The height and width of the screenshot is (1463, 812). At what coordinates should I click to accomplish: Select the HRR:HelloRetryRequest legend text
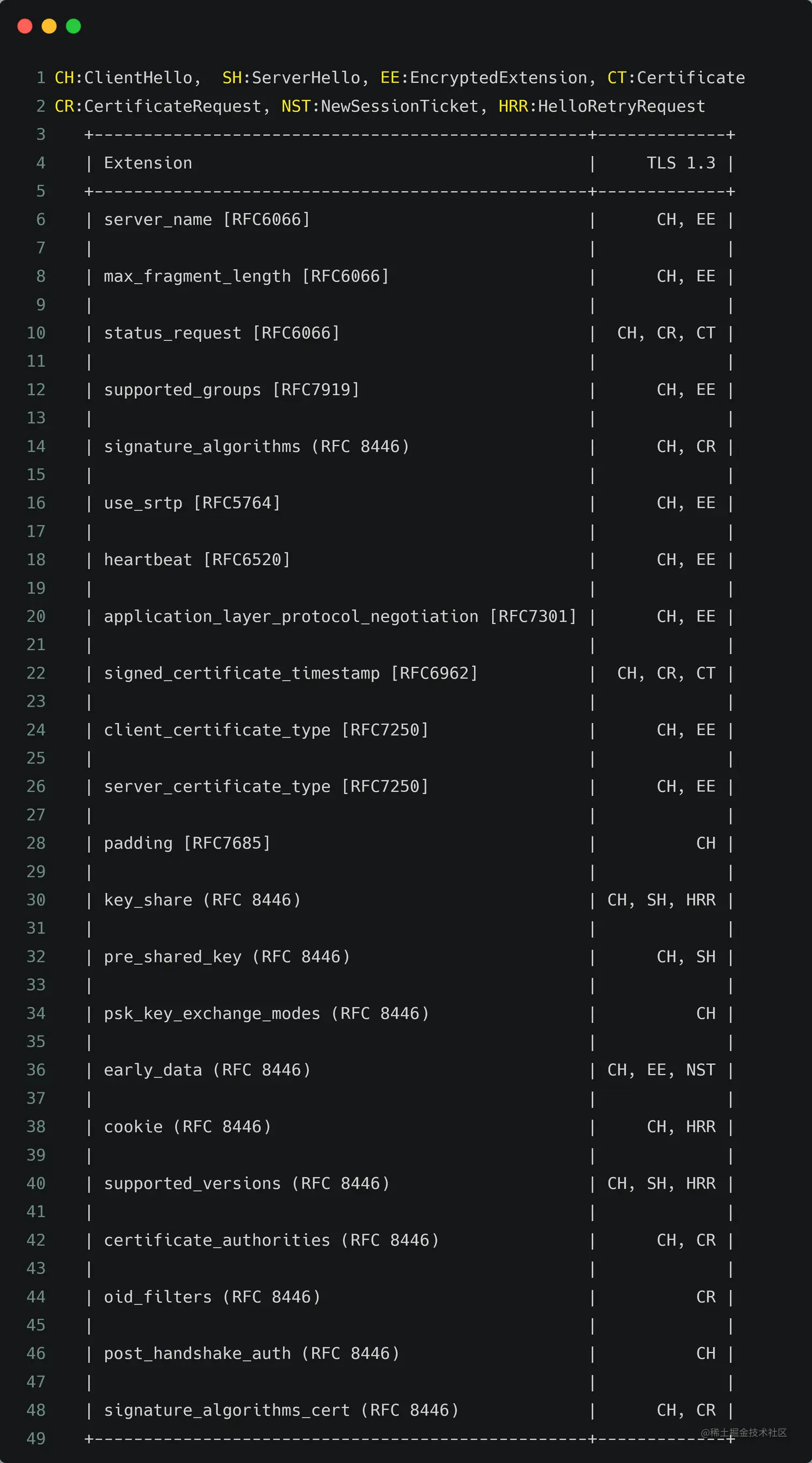pyautogui.click(x=601, y=106)
